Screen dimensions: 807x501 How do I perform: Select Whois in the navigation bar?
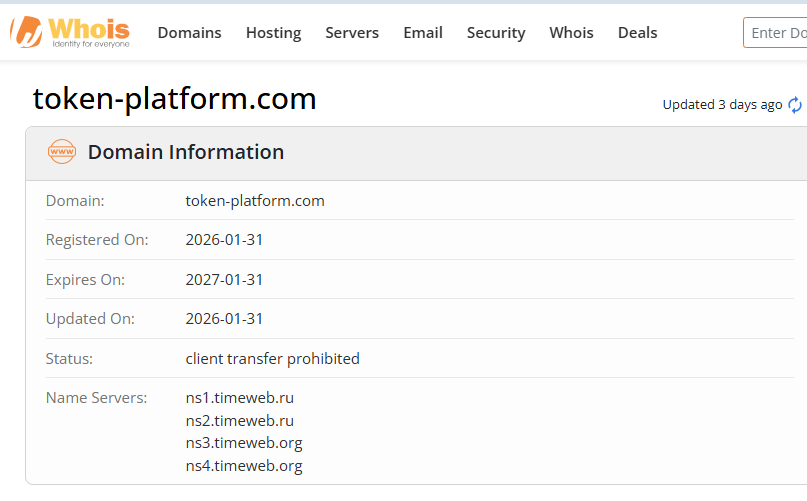[x=571, y=33]
